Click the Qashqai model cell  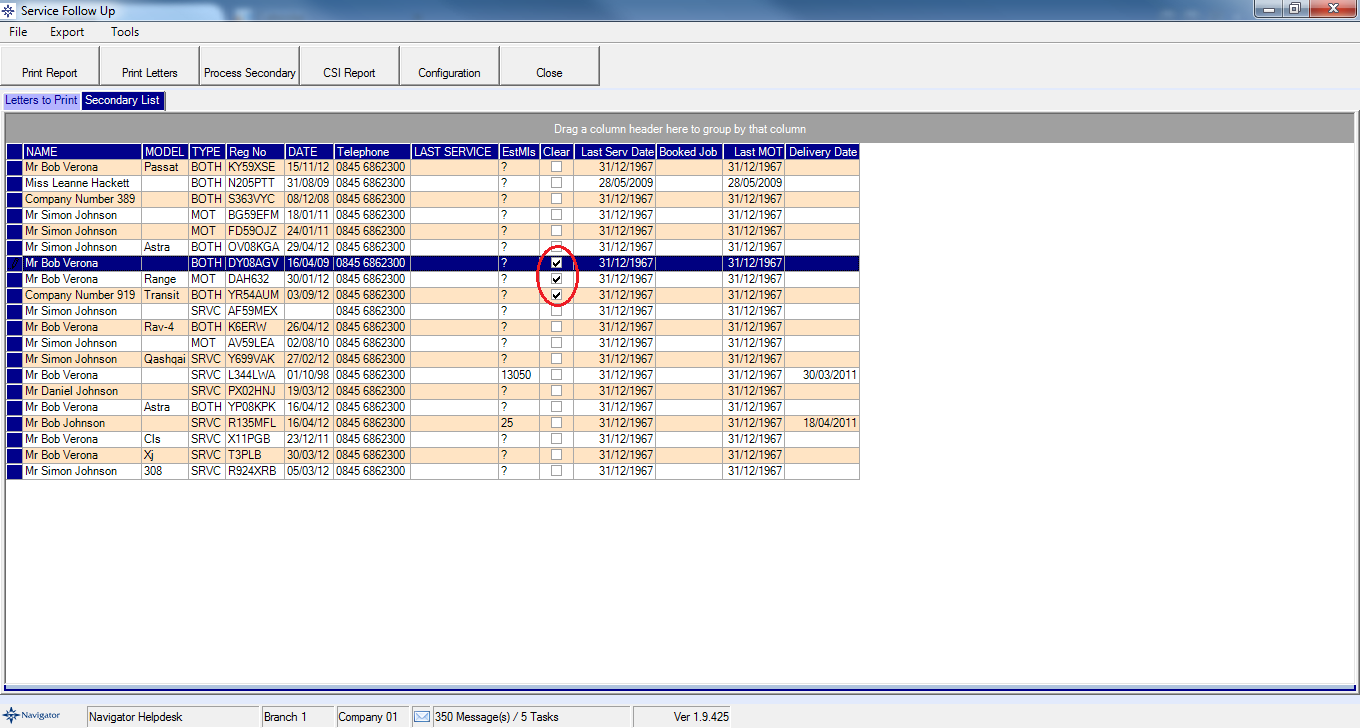pyautogui.click(x=165, y=359)
